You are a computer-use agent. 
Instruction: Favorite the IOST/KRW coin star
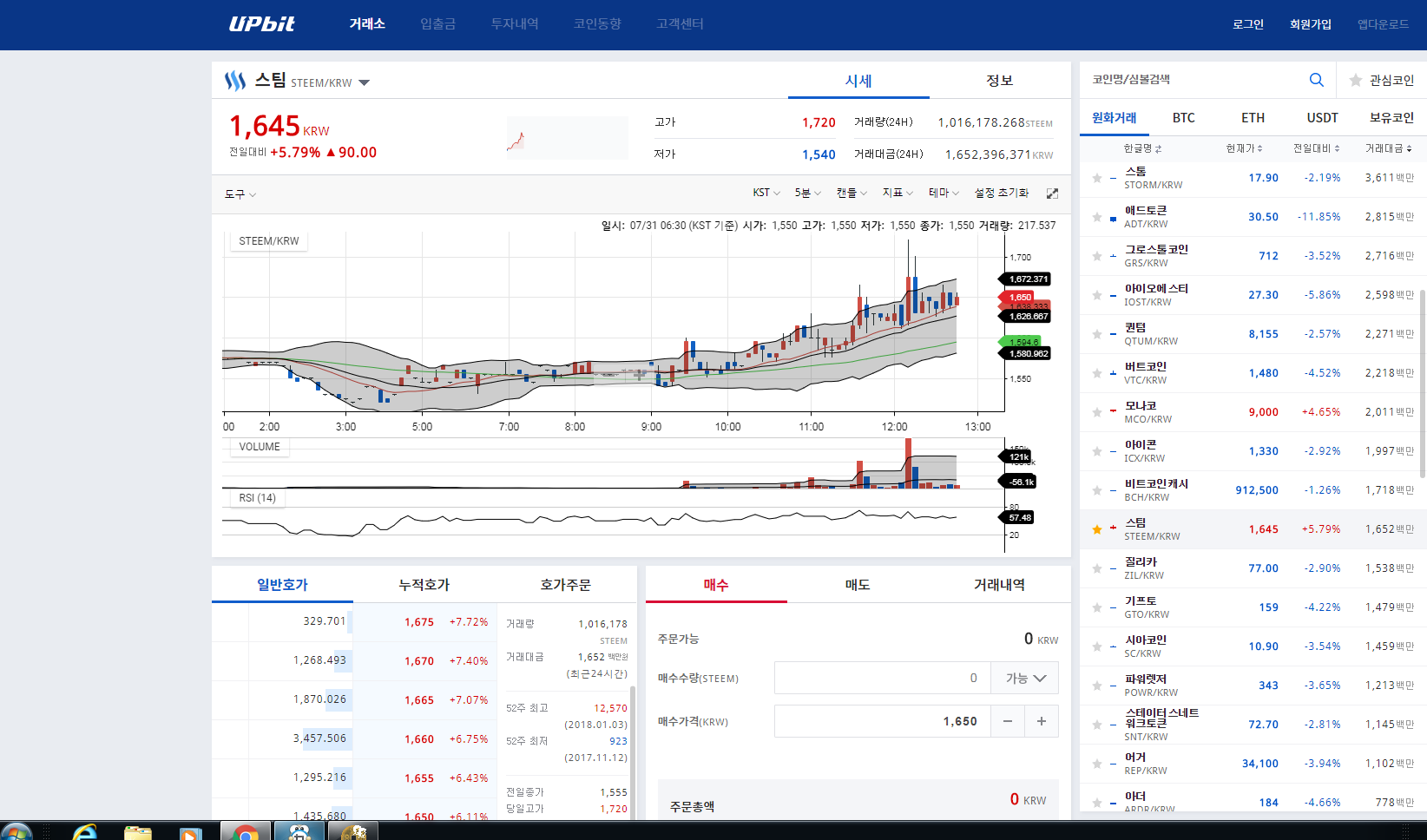pyautogui.click(x=1097, y=295)
